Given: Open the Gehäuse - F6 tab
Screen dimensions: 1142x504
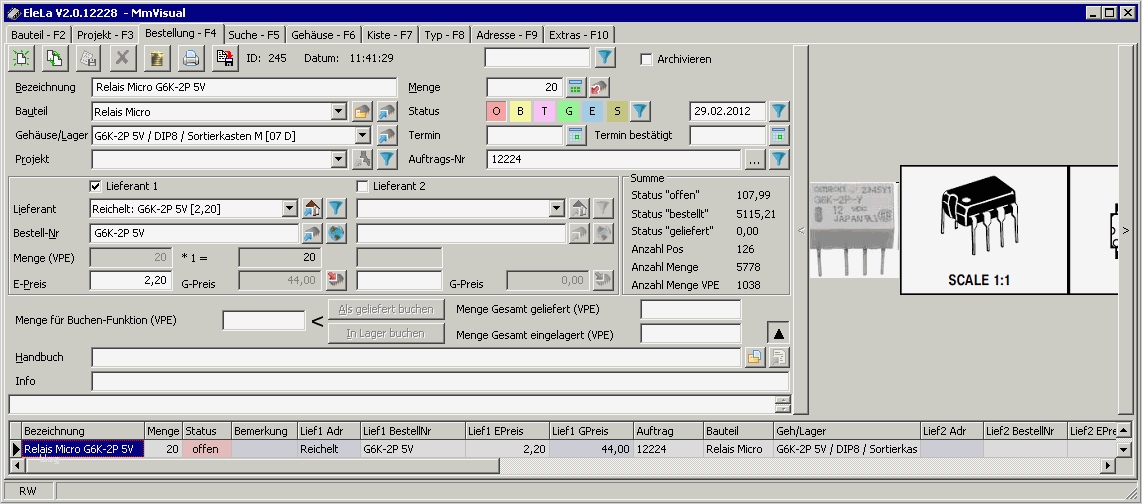Looking at the screenshot, I should (x=323, y=35).
